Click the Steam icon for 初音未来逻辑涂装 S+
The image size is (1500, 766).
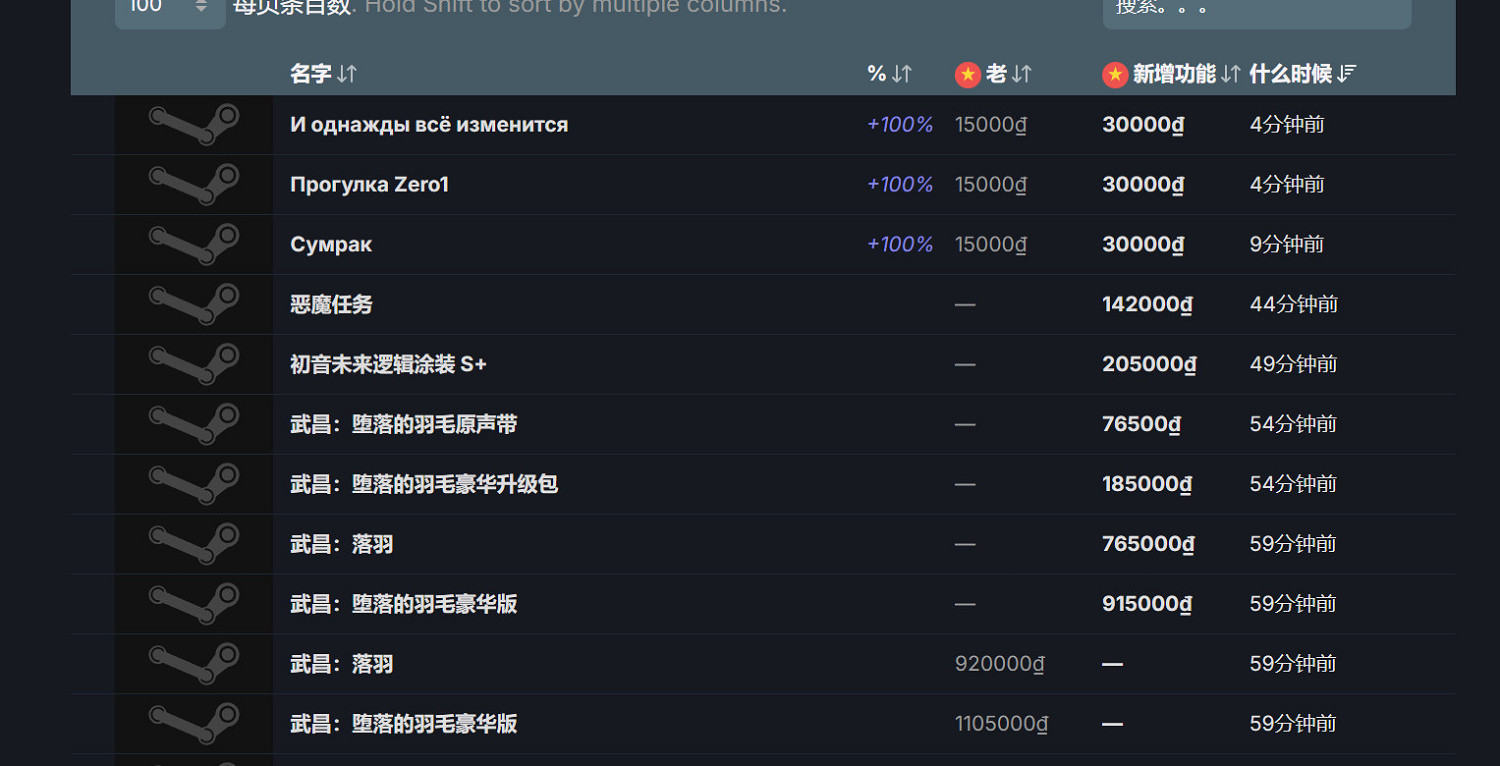point(194,365)
